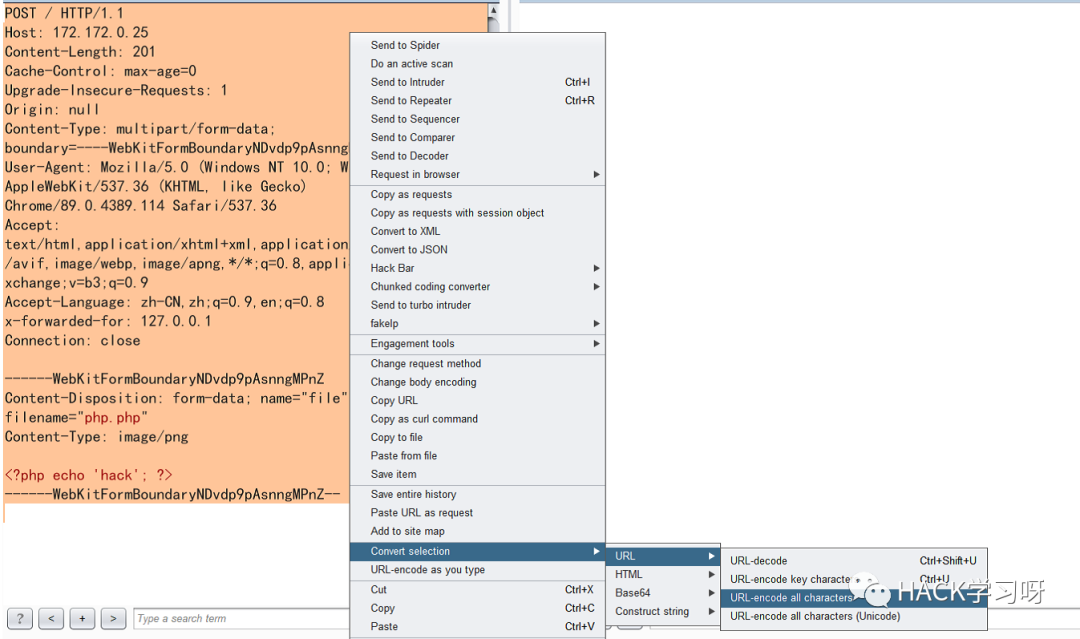The height and width of the screenshot is (639, 1080).
Task: Toggle URL-encode as you type
Action: [477, 570]
